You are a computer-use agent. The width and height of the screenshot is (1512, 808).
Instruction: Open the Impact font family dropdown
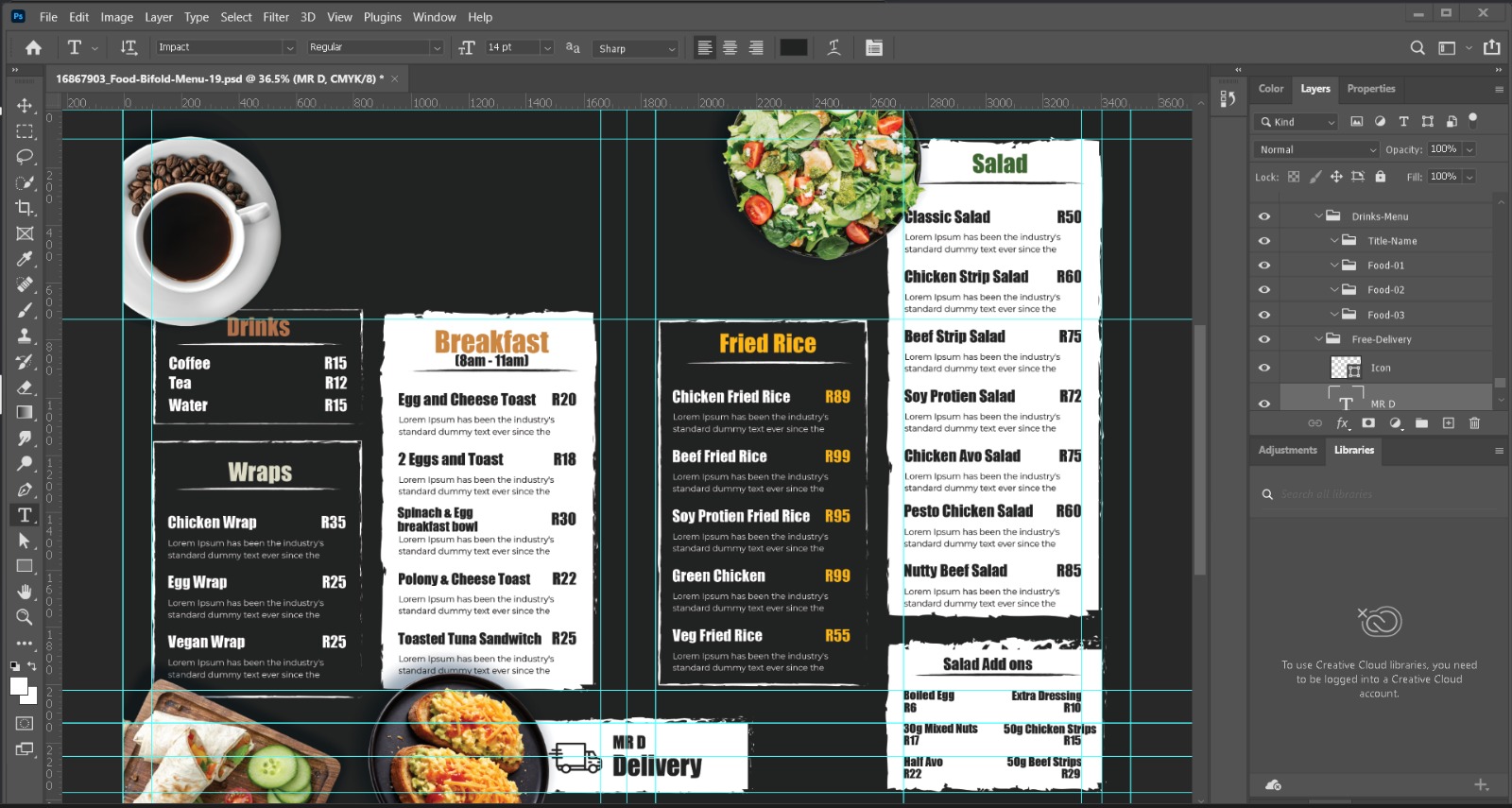tap(289, 48)
